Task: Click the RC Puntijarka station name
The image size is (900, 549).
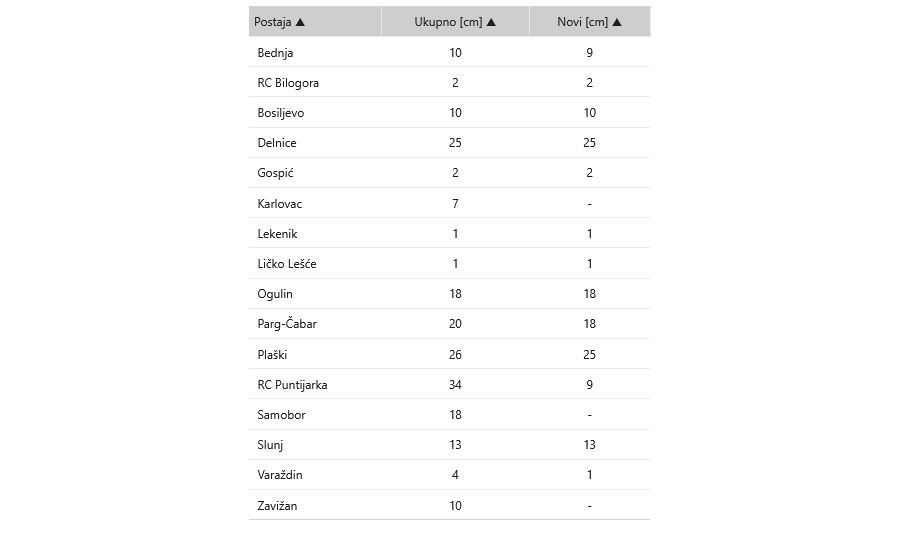Action: [x=292, y=385]
